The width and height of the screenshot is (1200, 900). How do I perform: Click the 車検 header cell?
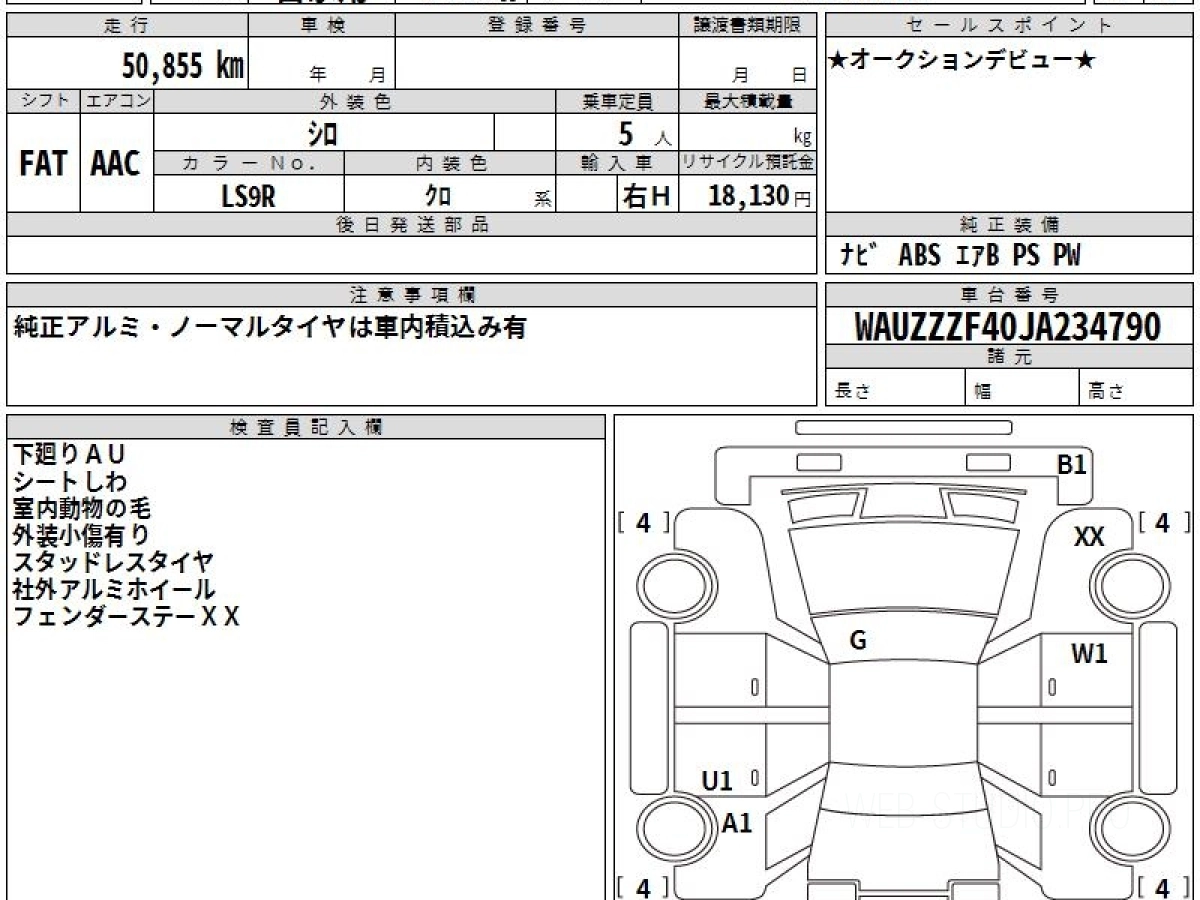point(321,26)
